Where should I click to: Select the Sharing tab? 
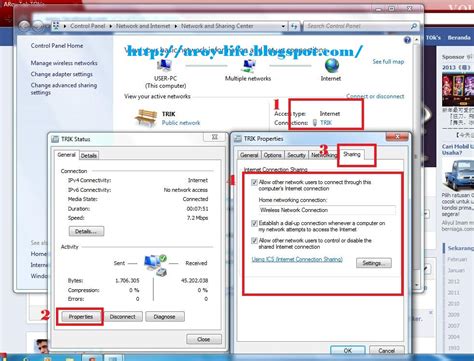[352, 154]
